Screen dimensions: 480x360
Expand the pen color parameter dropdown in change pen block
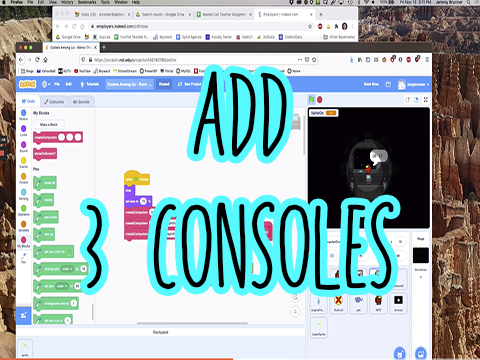pos(67,269)
